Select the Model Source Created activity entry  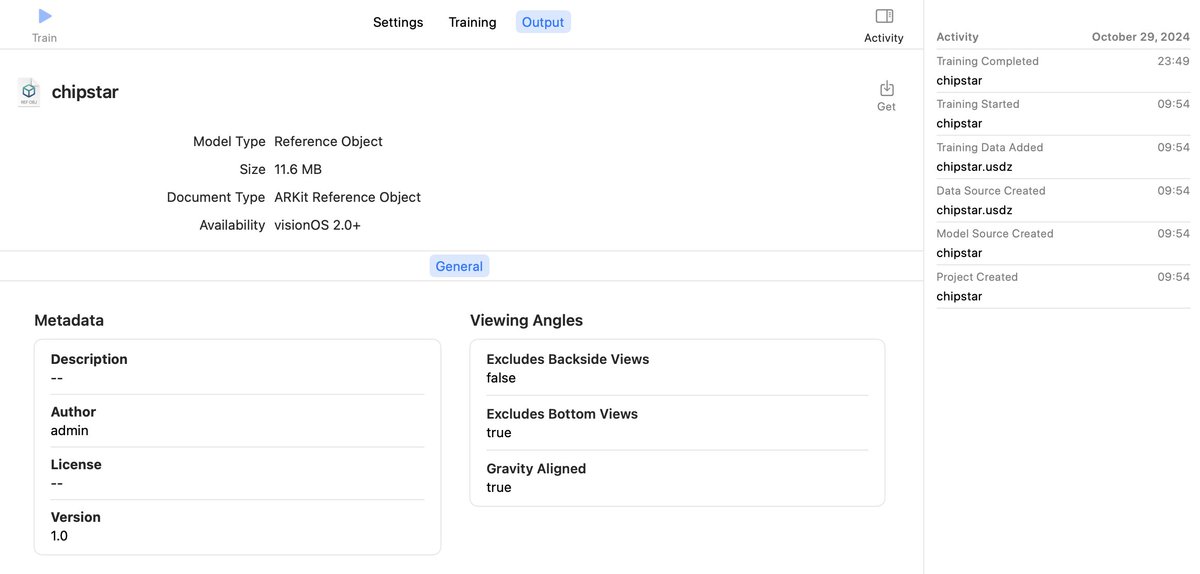(x=1063, y=243)
